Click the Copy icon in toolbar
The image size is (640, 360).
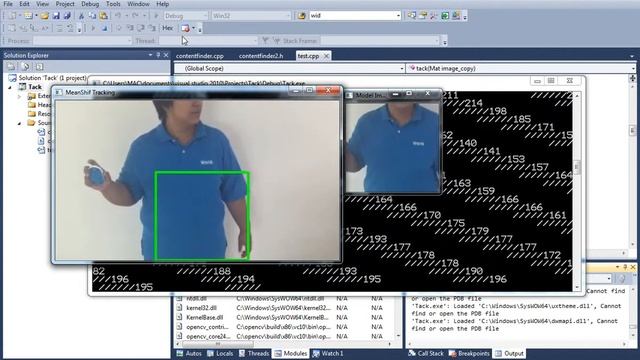coord(92,16)
